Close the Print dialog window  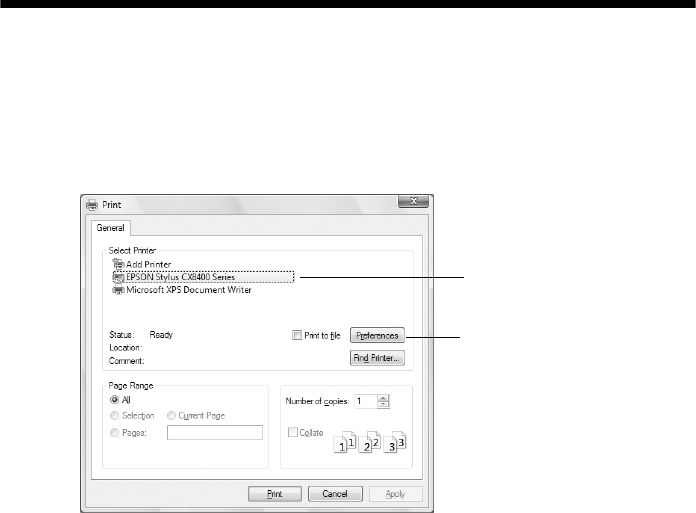tap(413, 201)
